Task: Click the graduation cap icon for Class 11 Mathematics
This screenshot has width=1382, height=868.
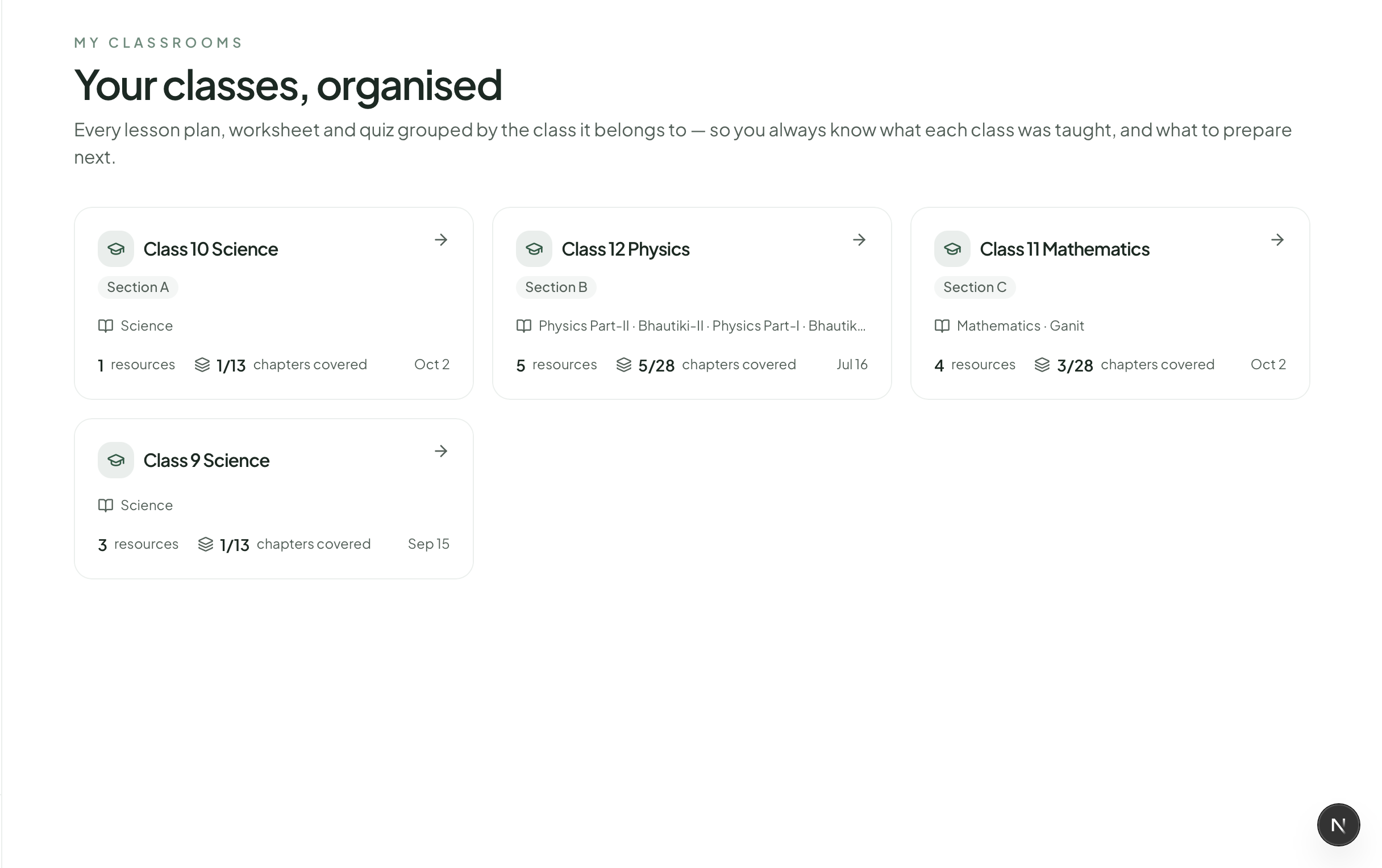Action: 953,249
